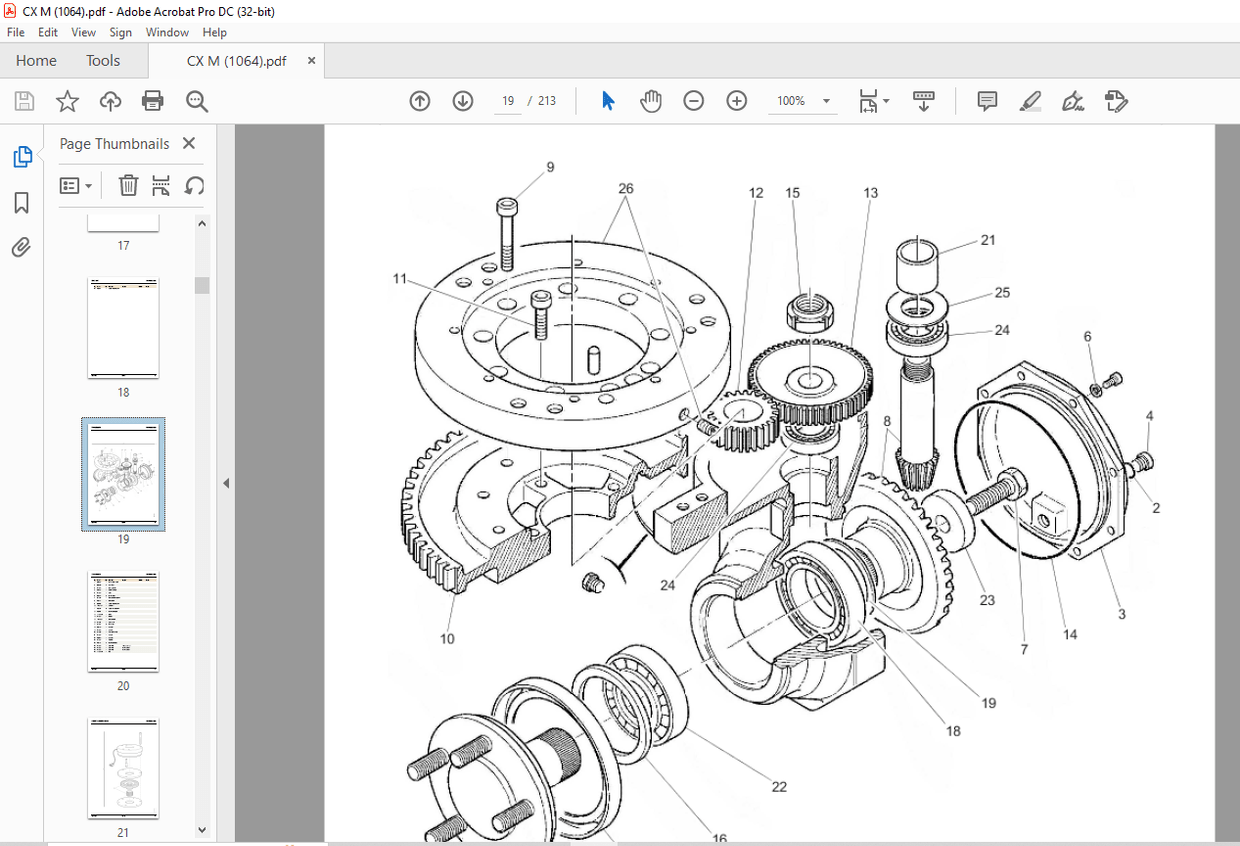This screenshot has width=1240, height=846.
Task: Add a comment with sticky note icon
Action: tap(987, 101)
